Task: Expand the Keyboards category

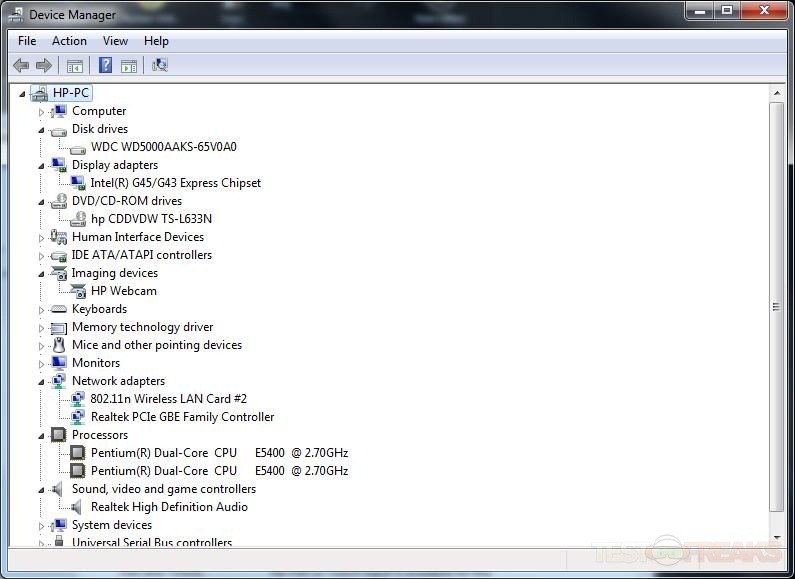Action: 42,310
